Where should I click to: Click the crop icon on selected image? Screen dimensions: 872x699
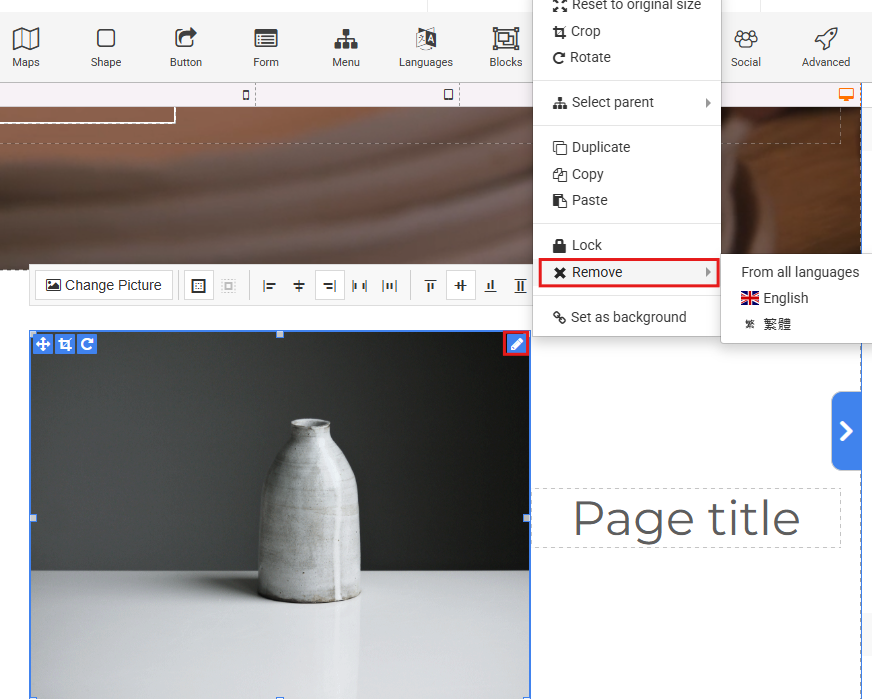click(65, 344)
